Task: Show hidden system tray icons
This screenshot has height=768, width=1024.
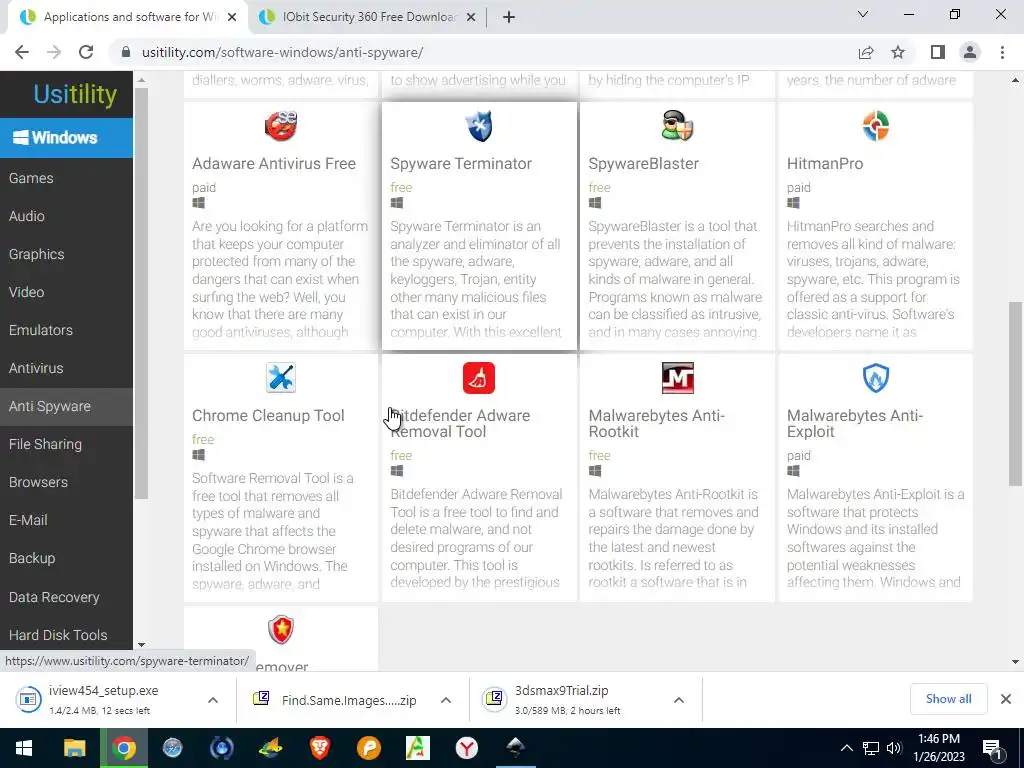Action: (846, 748)
